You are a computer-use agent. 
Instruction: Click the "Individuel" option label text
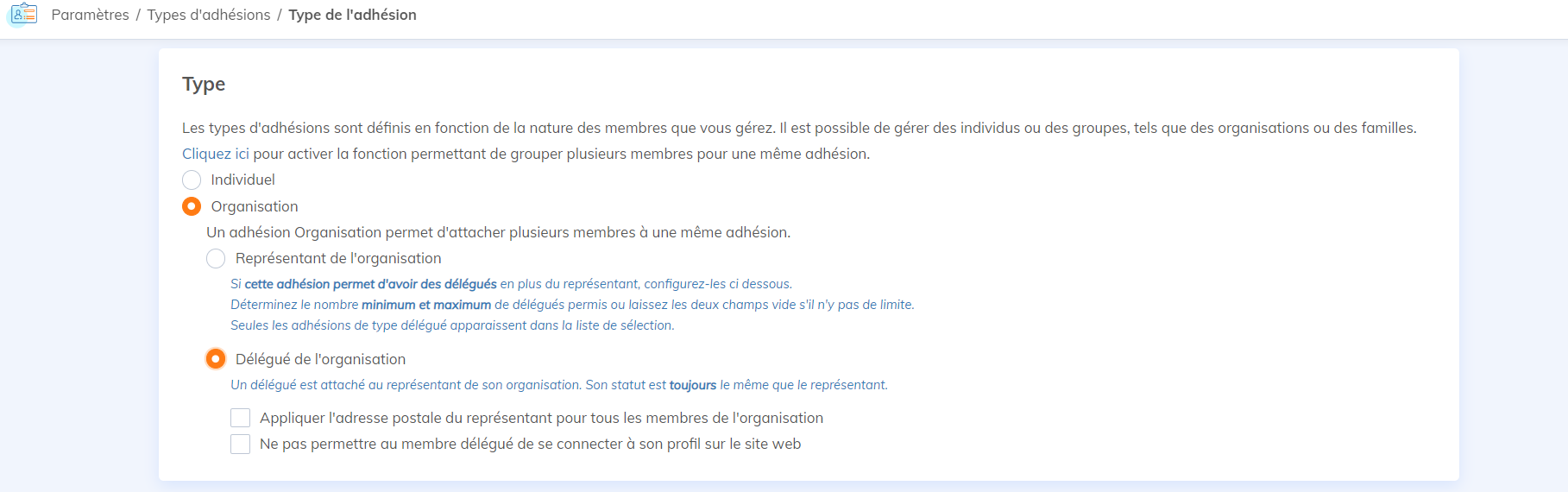(x=242, y=180)
